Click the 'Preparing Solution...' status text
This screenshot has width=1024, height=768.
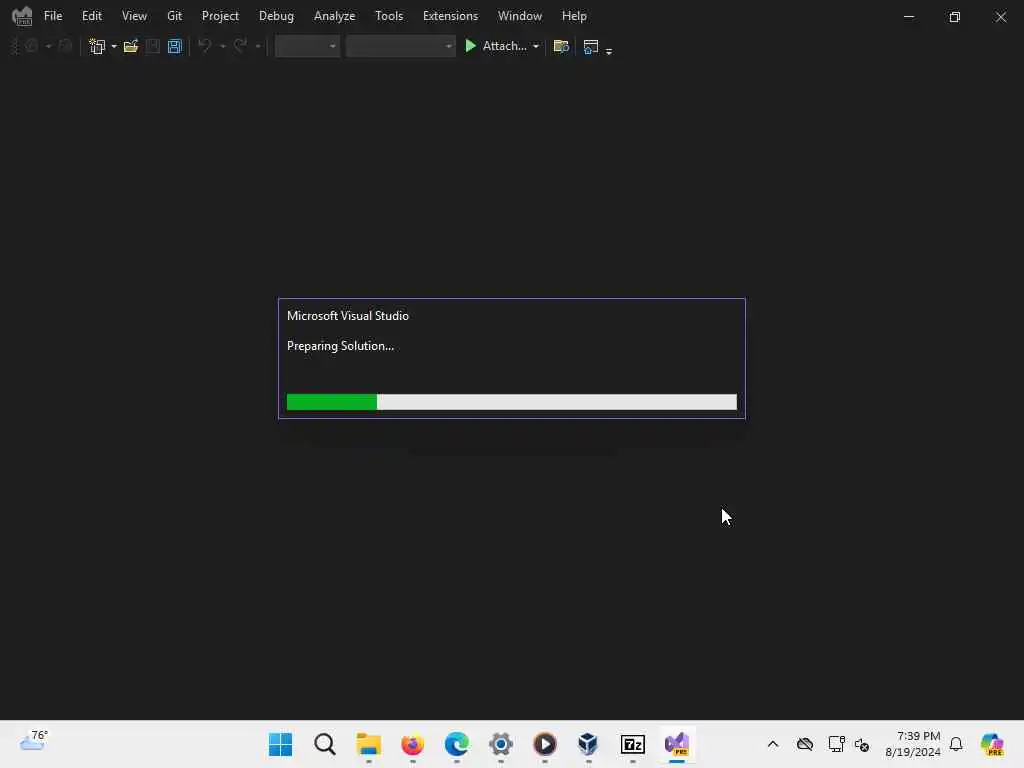click(340, 346)
